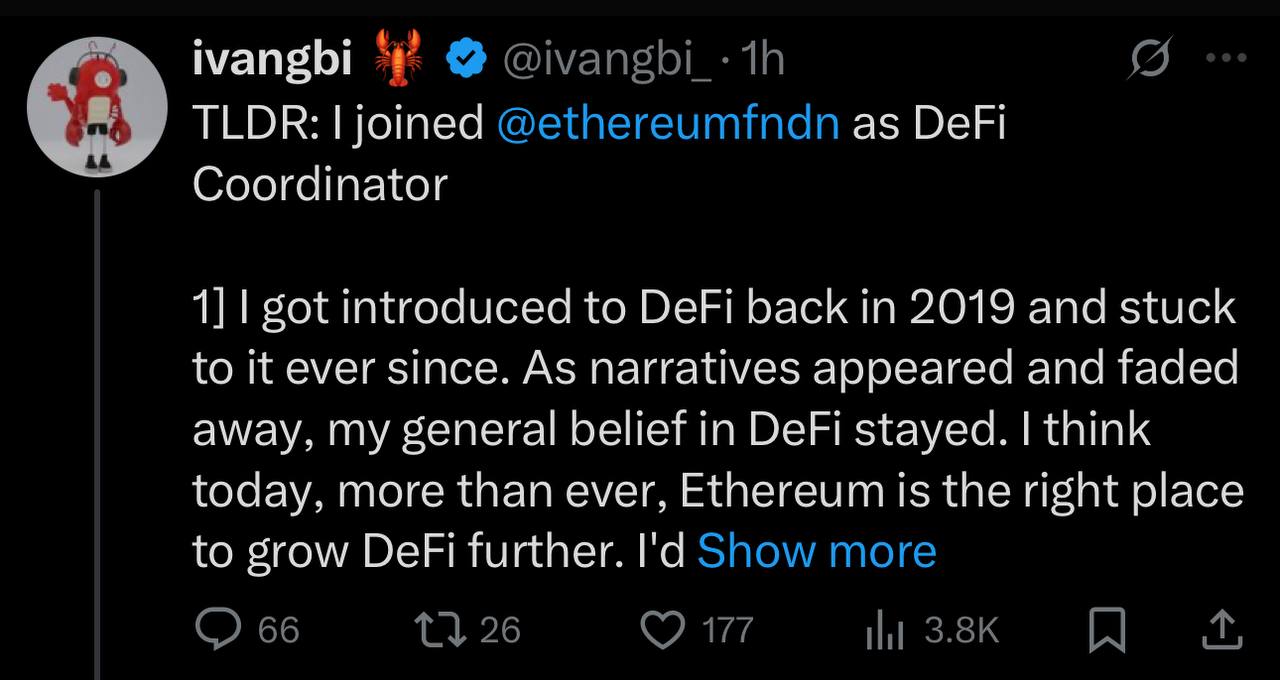The height and width of the screenshot is (680, 1280).
Task: Open the three-dot more options menu
Action: [1226, 58]
